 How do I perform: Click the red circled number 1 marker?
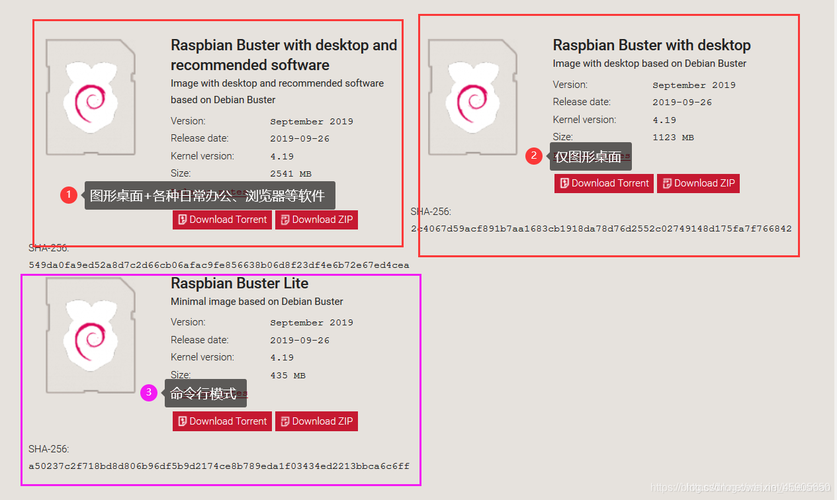coord(68,195)
